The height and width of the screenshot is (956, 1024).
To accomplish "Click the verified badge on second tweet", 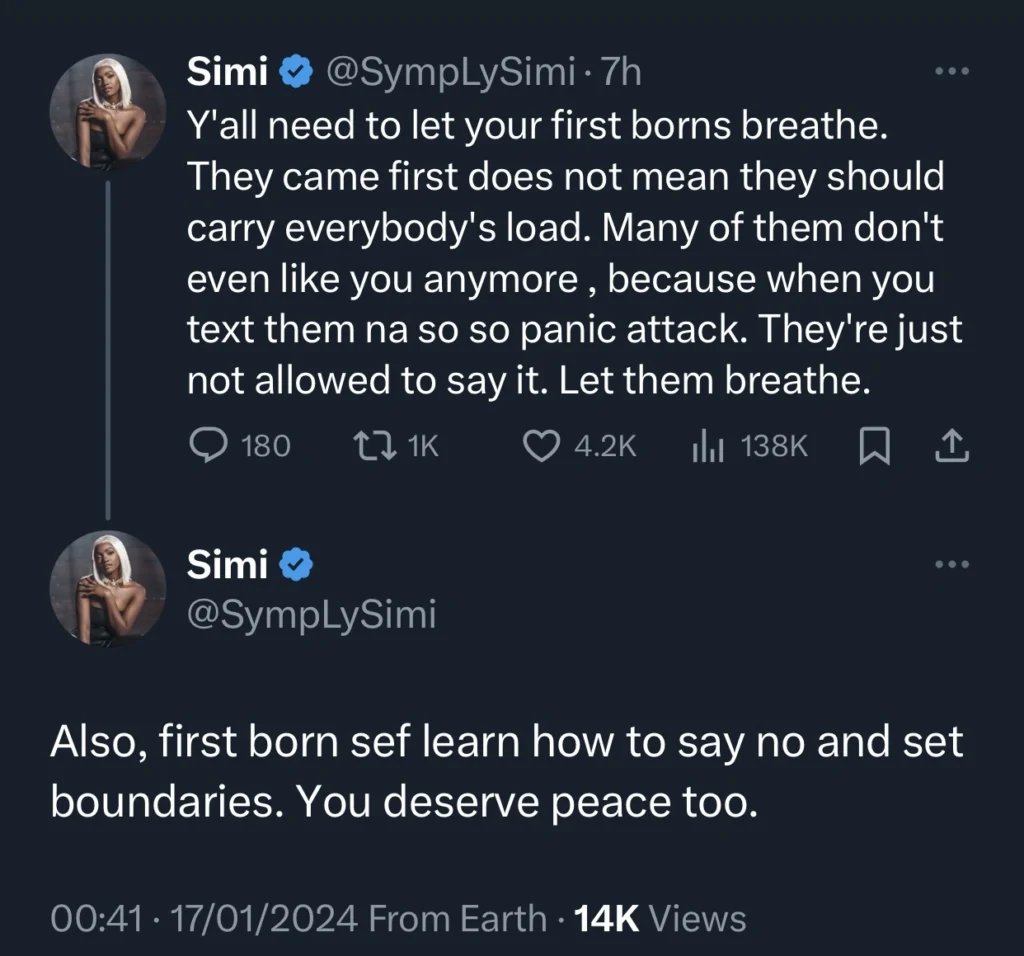I will pyautogui.click(x=294, y=566).
